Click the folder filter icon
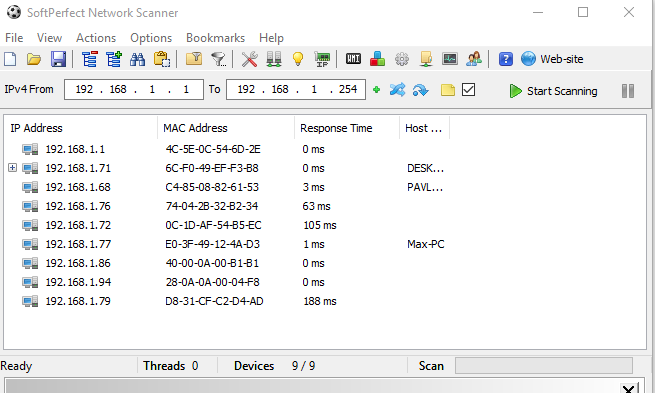 click(x=193, y=59)
